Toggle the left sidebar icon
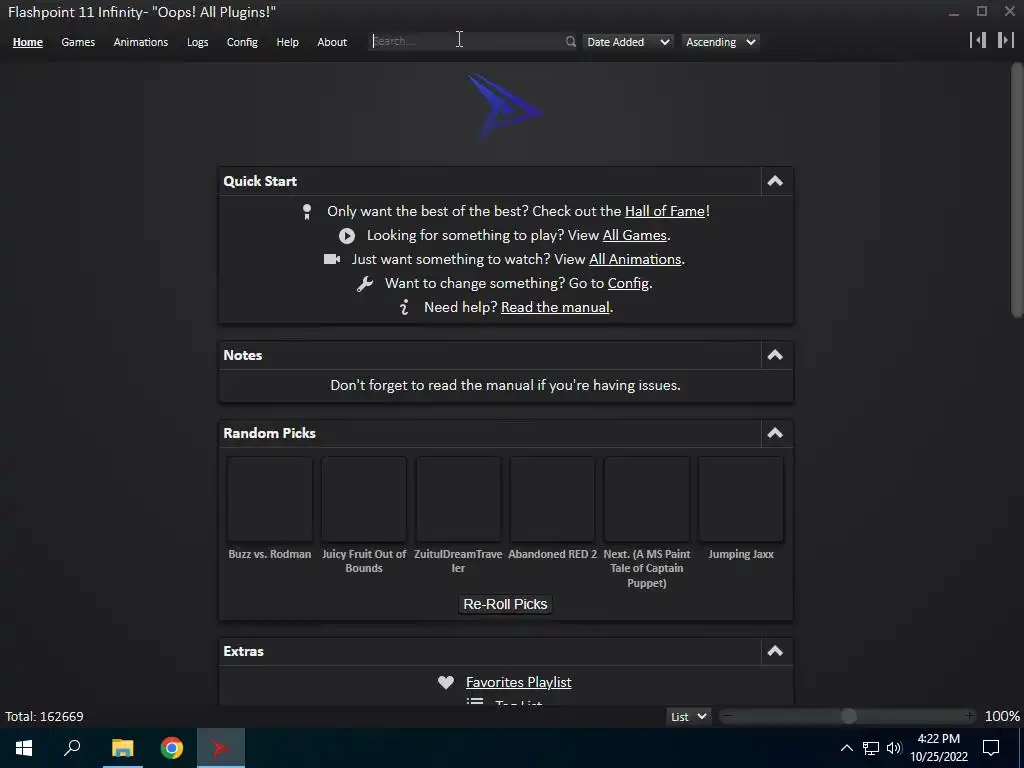 (978, 40)
